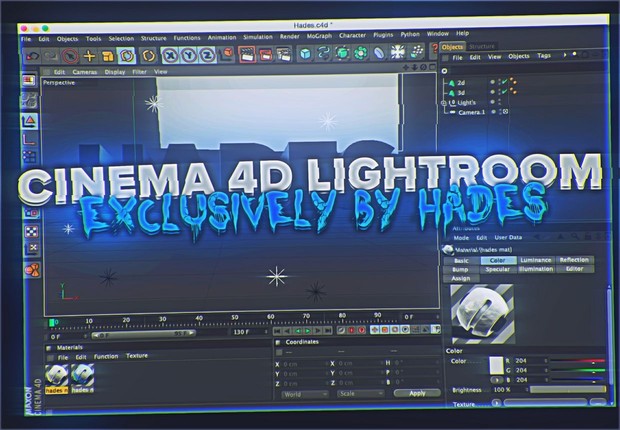
Task: Click the blue deformer capsule icon
Action: click(x=379, y=52)
